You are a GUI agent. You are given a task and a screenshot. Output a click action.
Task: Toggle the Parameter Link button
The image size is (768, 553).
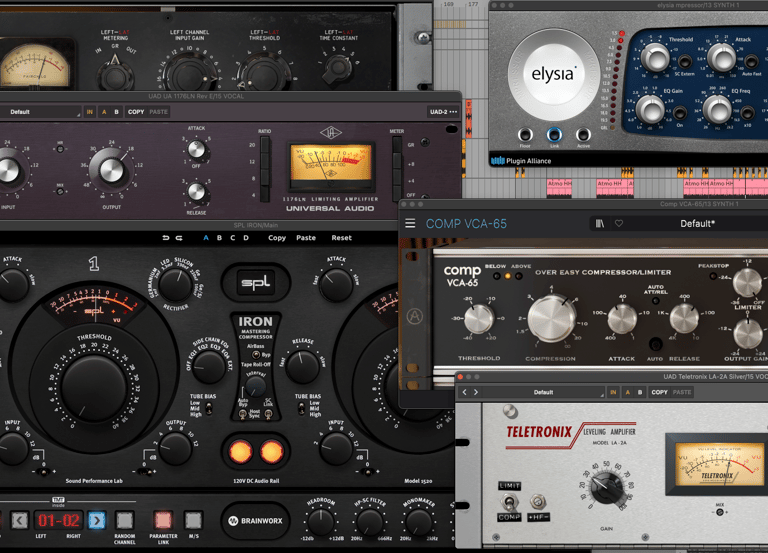pyautogui.click(x=163, y=520)
